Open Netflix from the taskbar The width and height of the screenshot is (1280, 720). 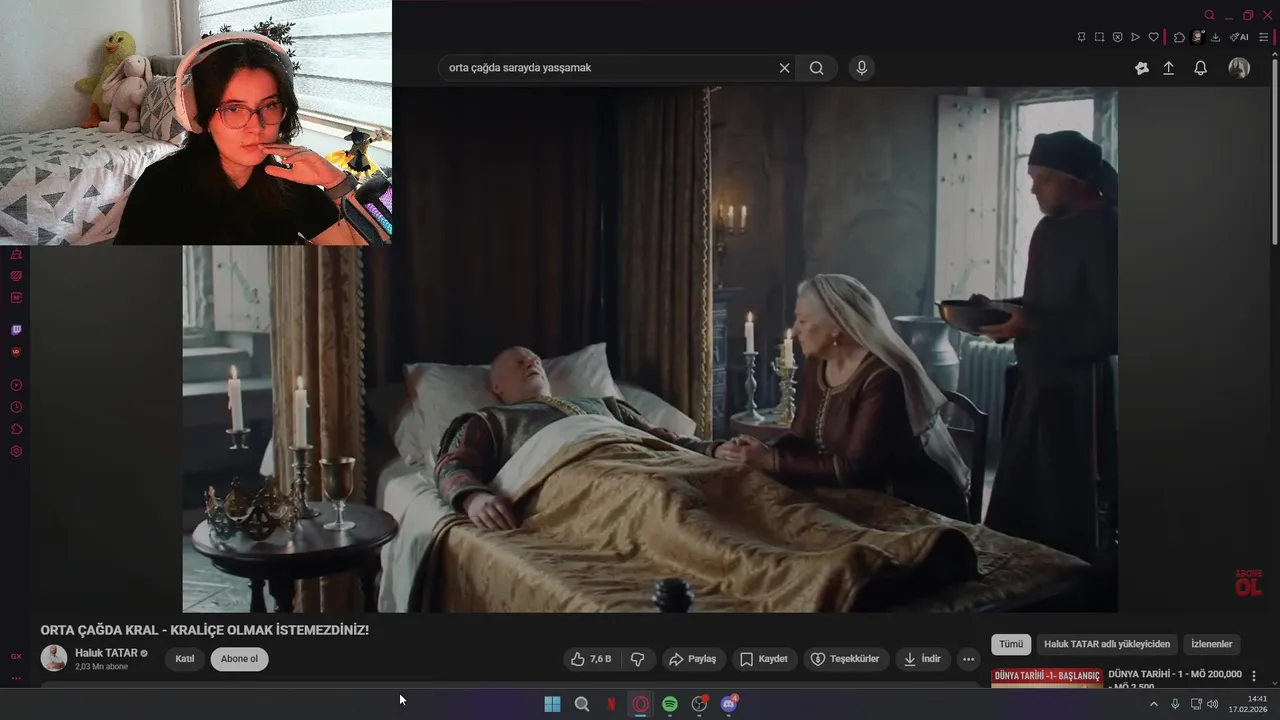[611, 704]
